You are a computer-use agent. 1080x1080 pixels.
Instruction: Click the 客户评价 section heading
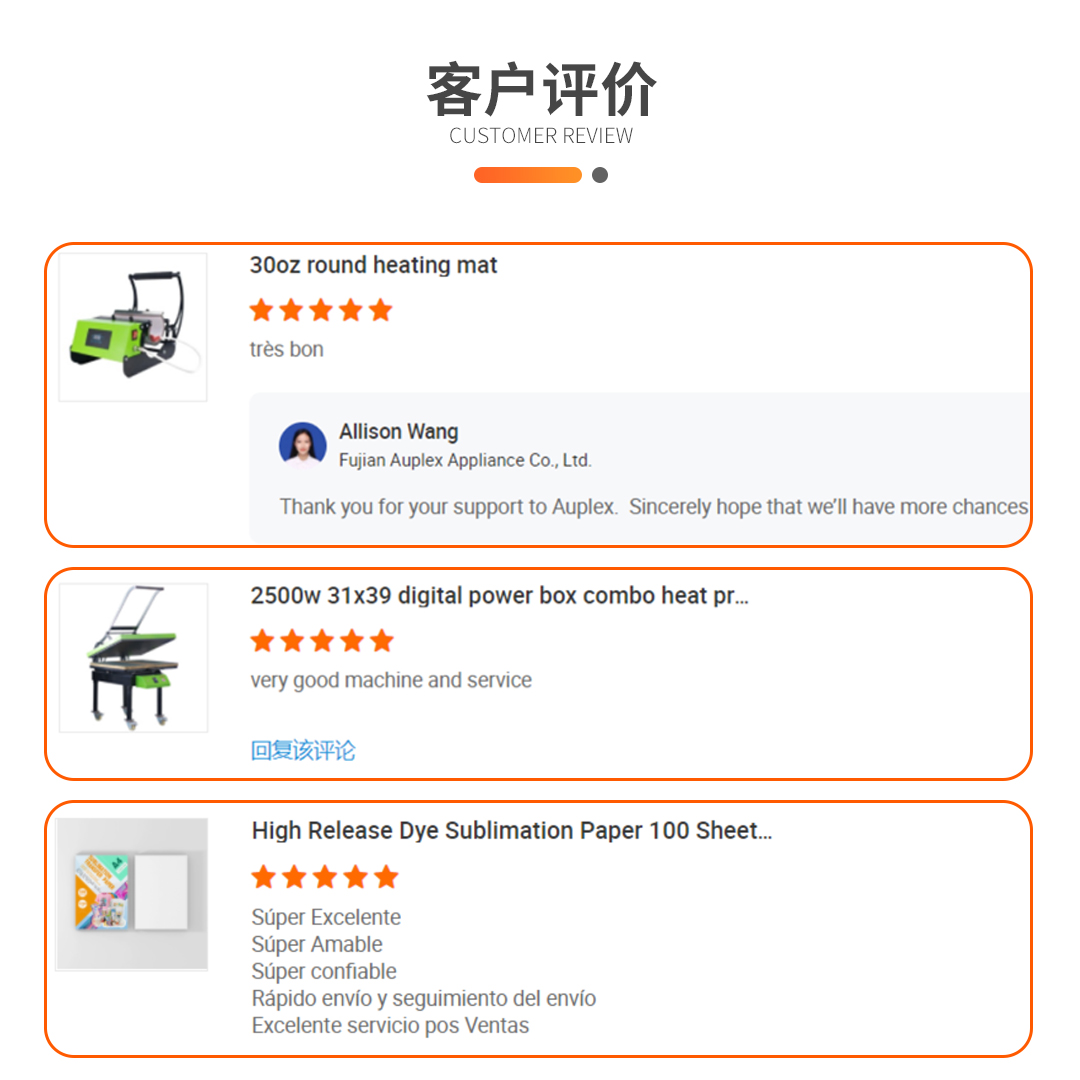tap(541, 90)
